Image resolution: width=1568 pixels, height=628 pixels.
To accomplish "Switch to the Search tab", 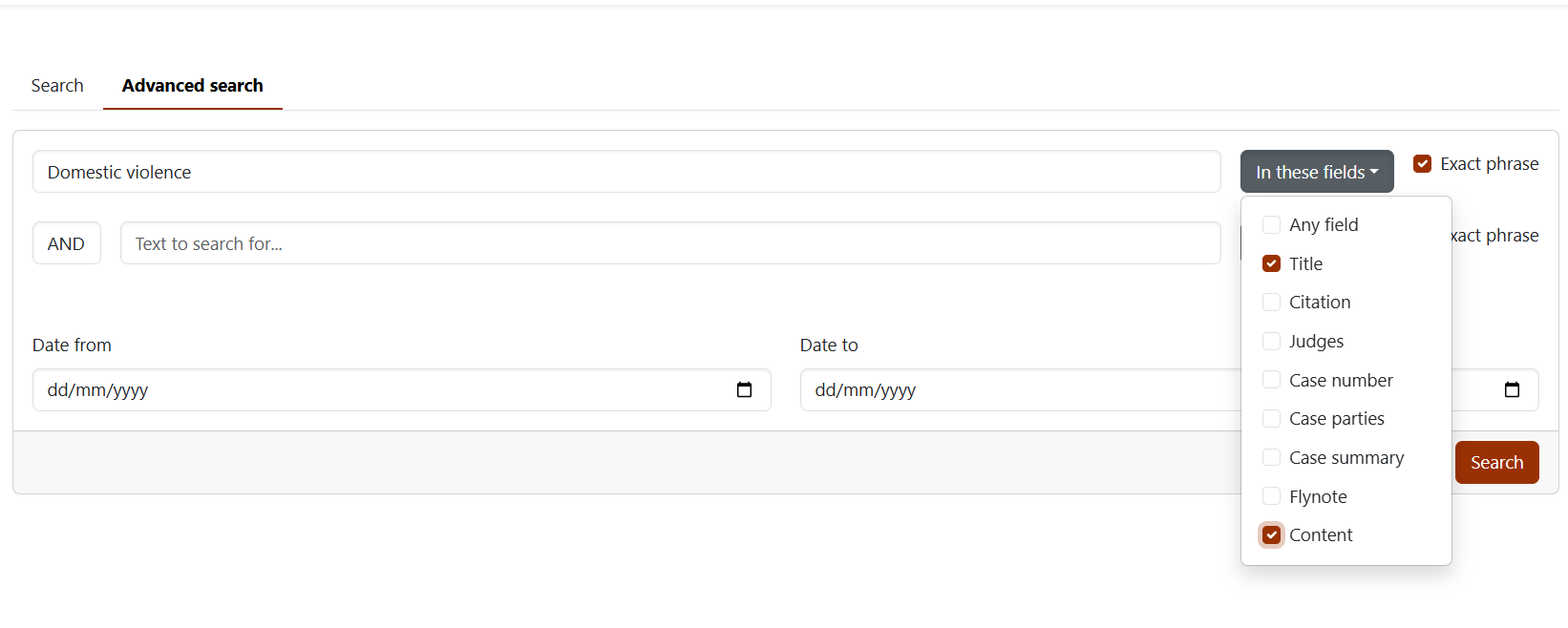I will pos(57,86).
